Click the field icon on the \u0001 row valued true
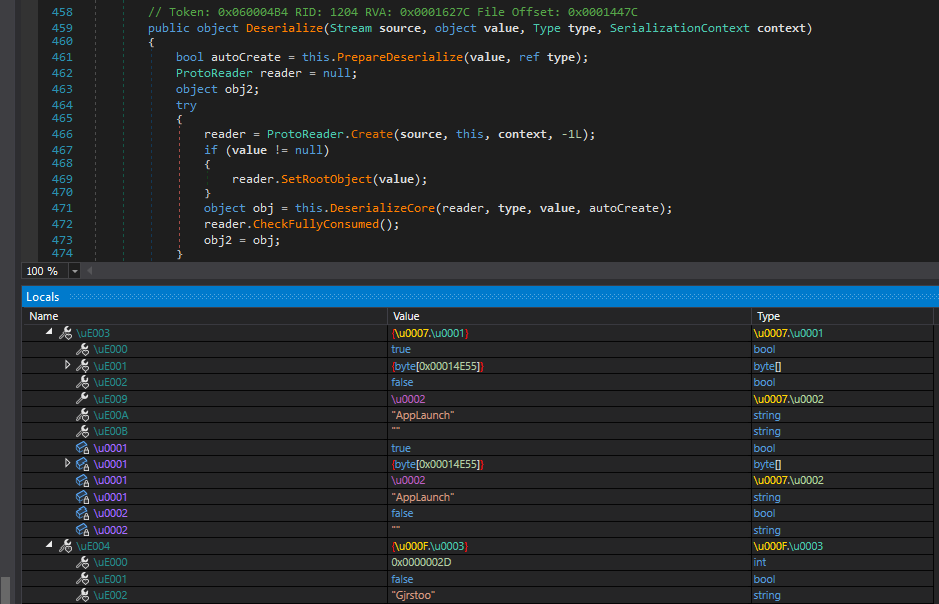 (x=82, y=448)
